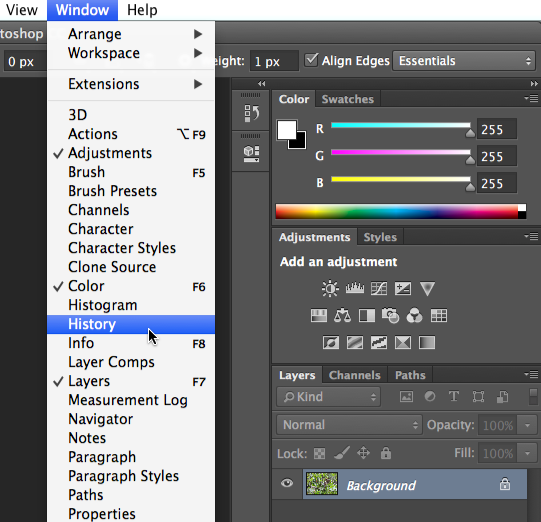Switch to the Channels panel tab
The width and height of the screenshot is (541, 522).
[x=354, y=375]
